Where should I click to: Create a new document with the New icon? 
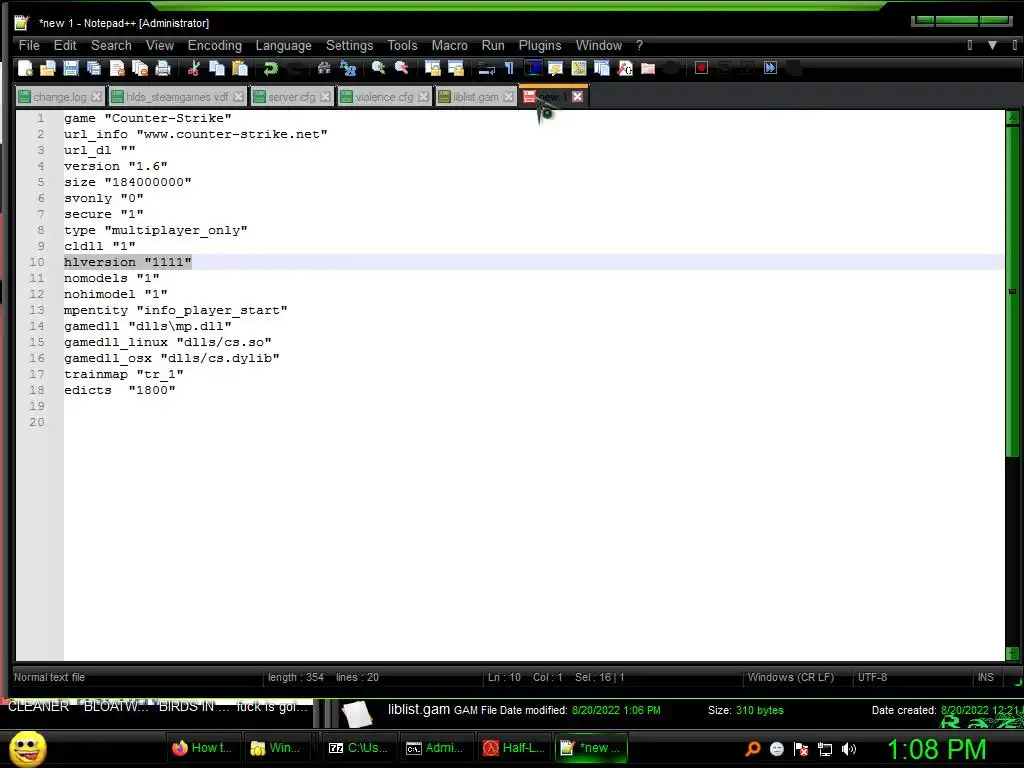point(25,68)
